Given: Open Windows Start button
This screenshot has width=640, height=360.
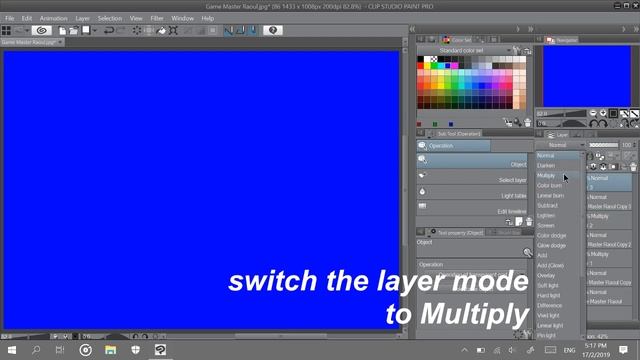Looking at the screenshot, I should click(11, 350).
